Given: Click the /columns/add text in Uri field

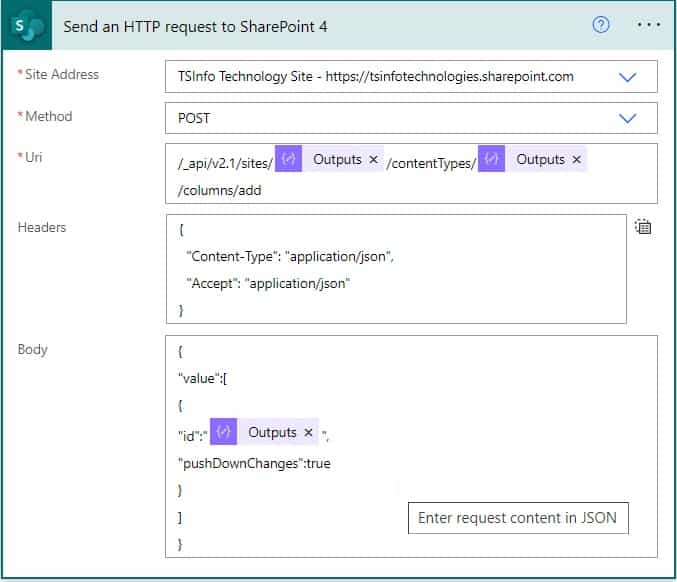Looking at the screenshot, I should [x=219, y=190].
